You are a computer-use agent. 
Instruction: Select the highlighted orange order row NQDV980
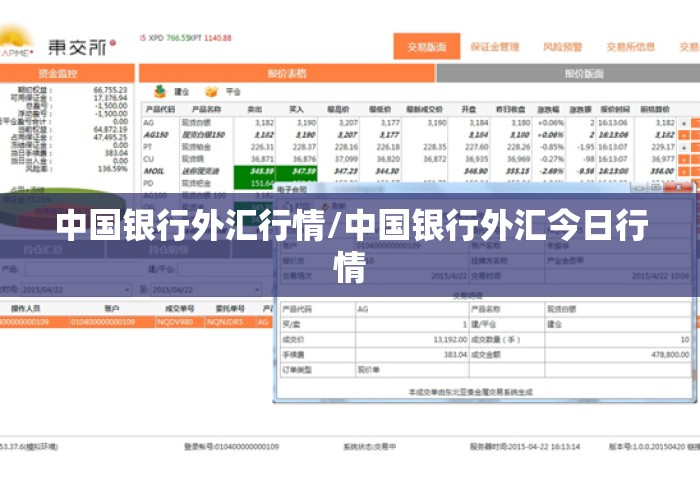click(x=136, y=322)
